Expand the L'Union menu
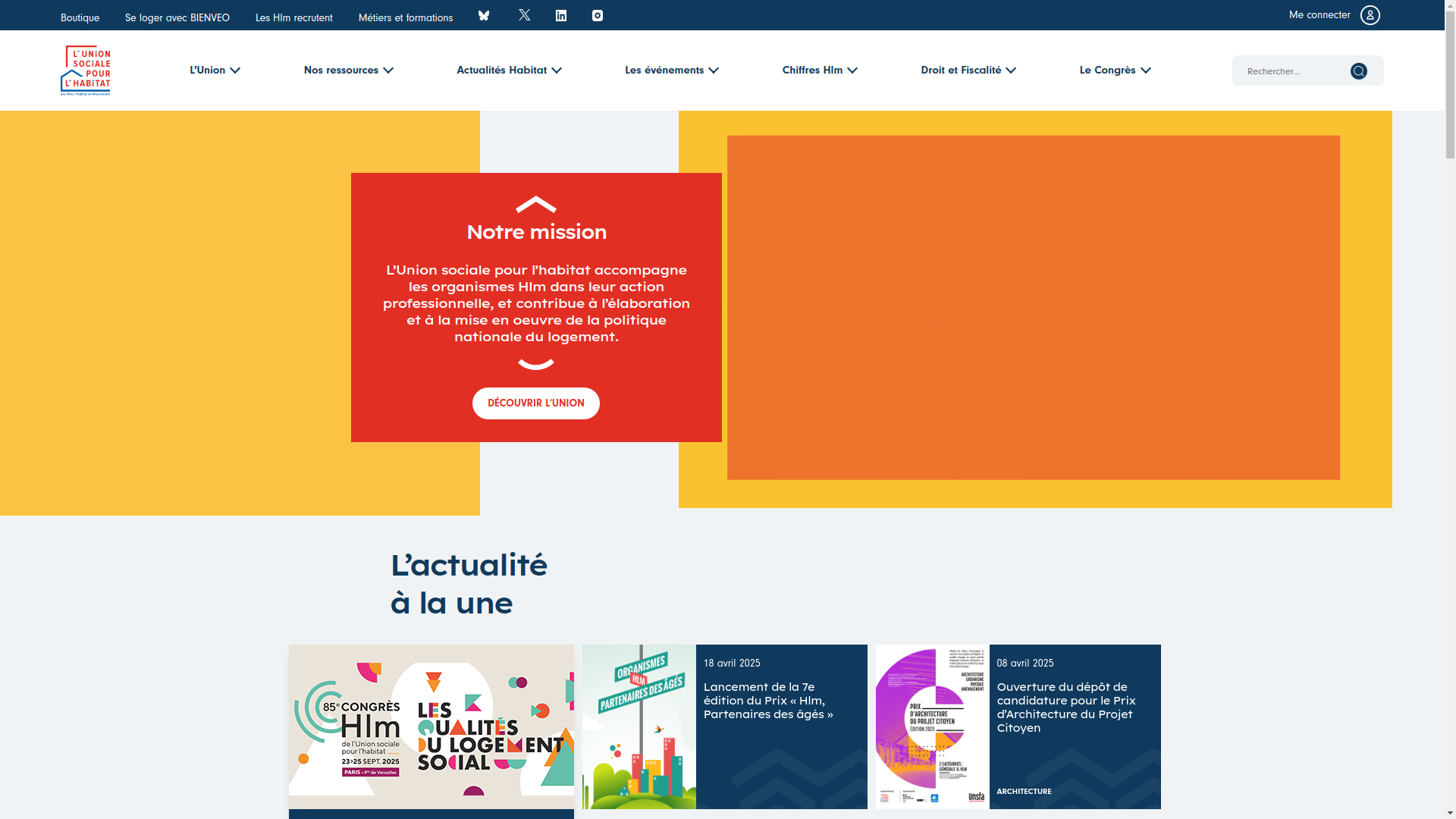 point(215,70)
